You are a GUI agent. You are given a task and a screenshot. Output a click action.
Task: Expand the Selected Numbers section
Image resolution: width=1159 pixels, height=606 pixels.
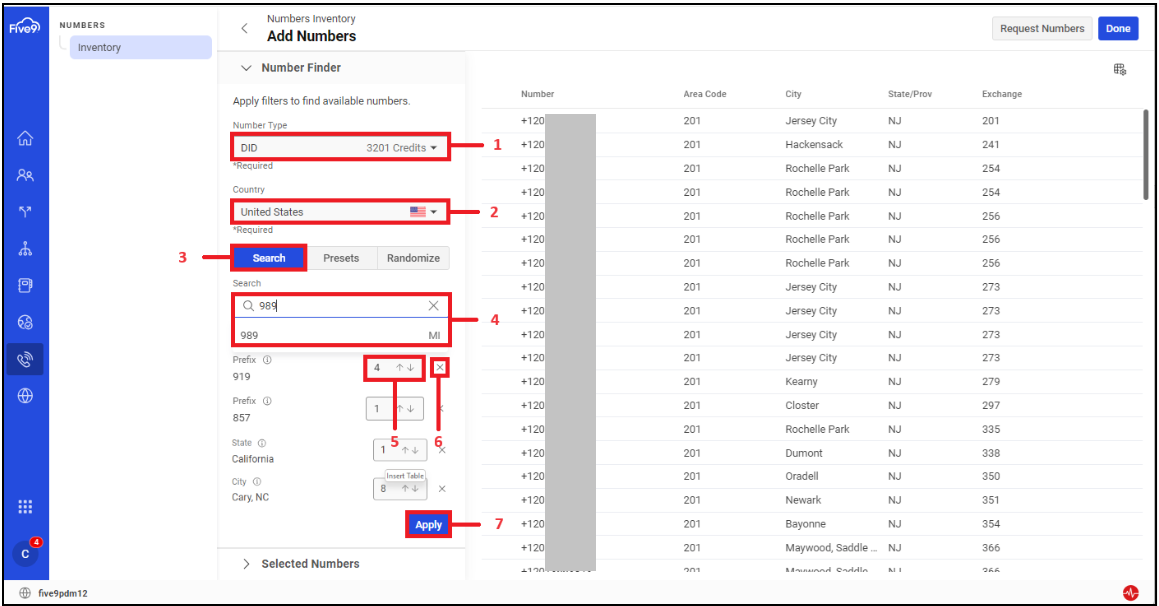pyautogui.click(x=246, y=564)
